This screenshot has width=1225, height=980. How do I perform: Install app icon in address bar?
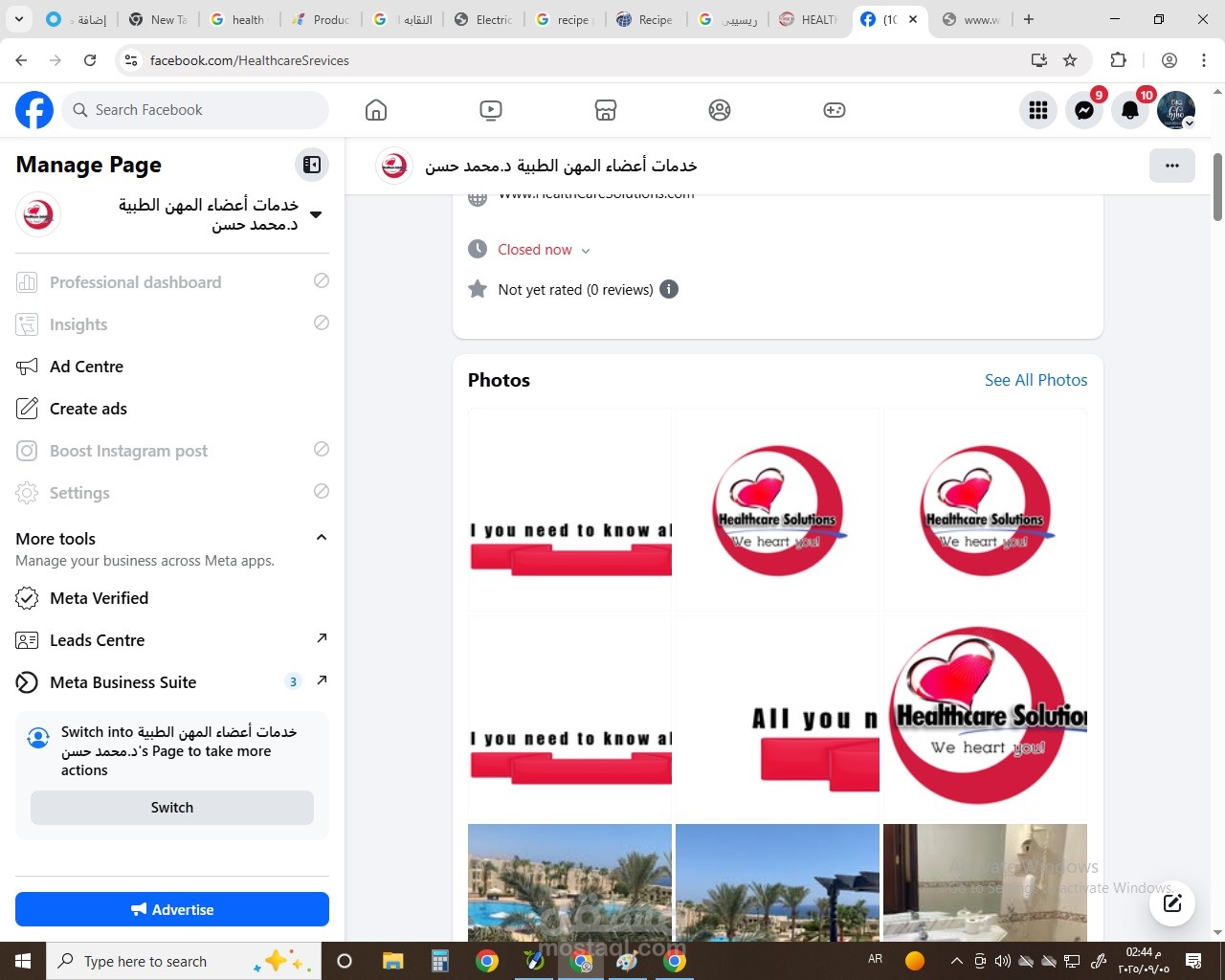pyautogui.click(x=1038, y=60)
